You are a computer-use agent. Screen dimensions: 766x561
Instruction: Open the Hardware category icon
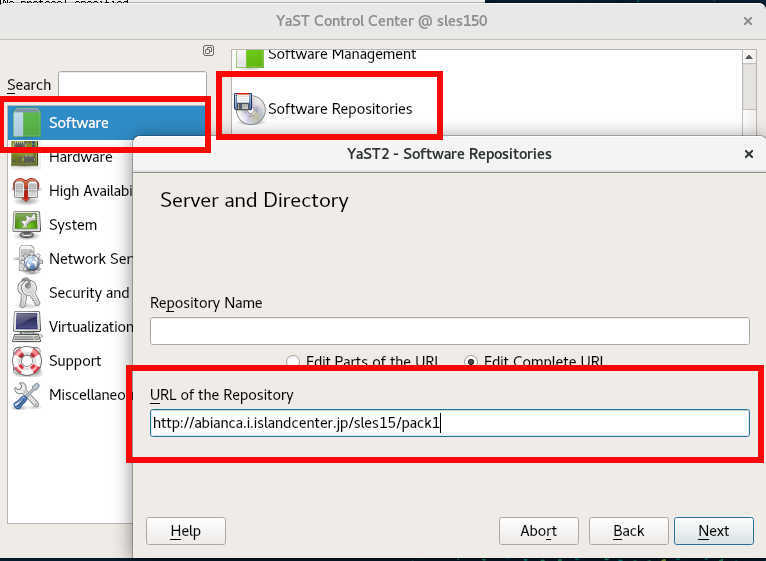(x=25, y=155)
